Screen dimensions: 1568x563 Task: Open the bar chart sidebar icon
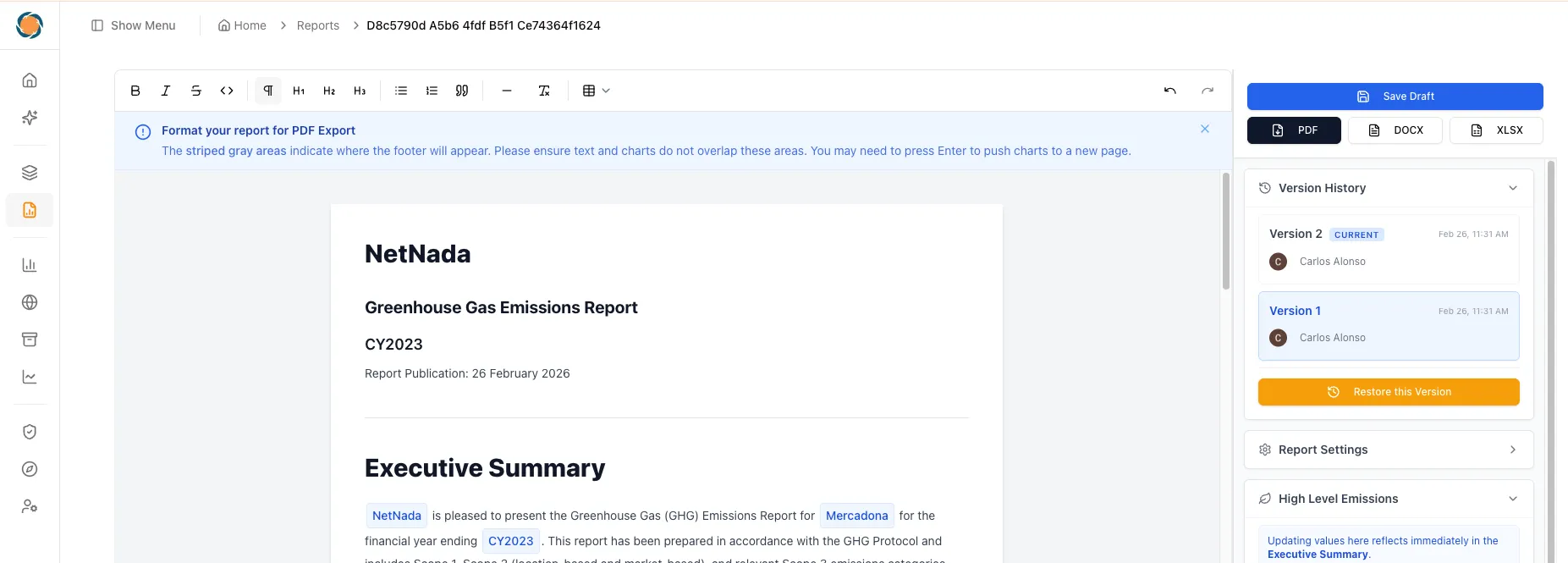pyautogui.click(x=30, y=265)
